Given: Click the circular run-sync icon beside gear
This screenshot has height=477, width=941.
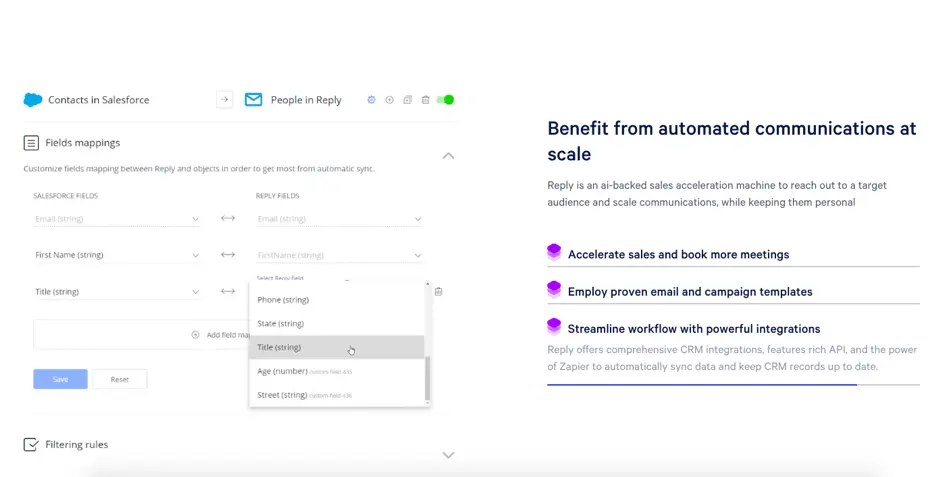Looking at the screenshot, I should 389,100.
